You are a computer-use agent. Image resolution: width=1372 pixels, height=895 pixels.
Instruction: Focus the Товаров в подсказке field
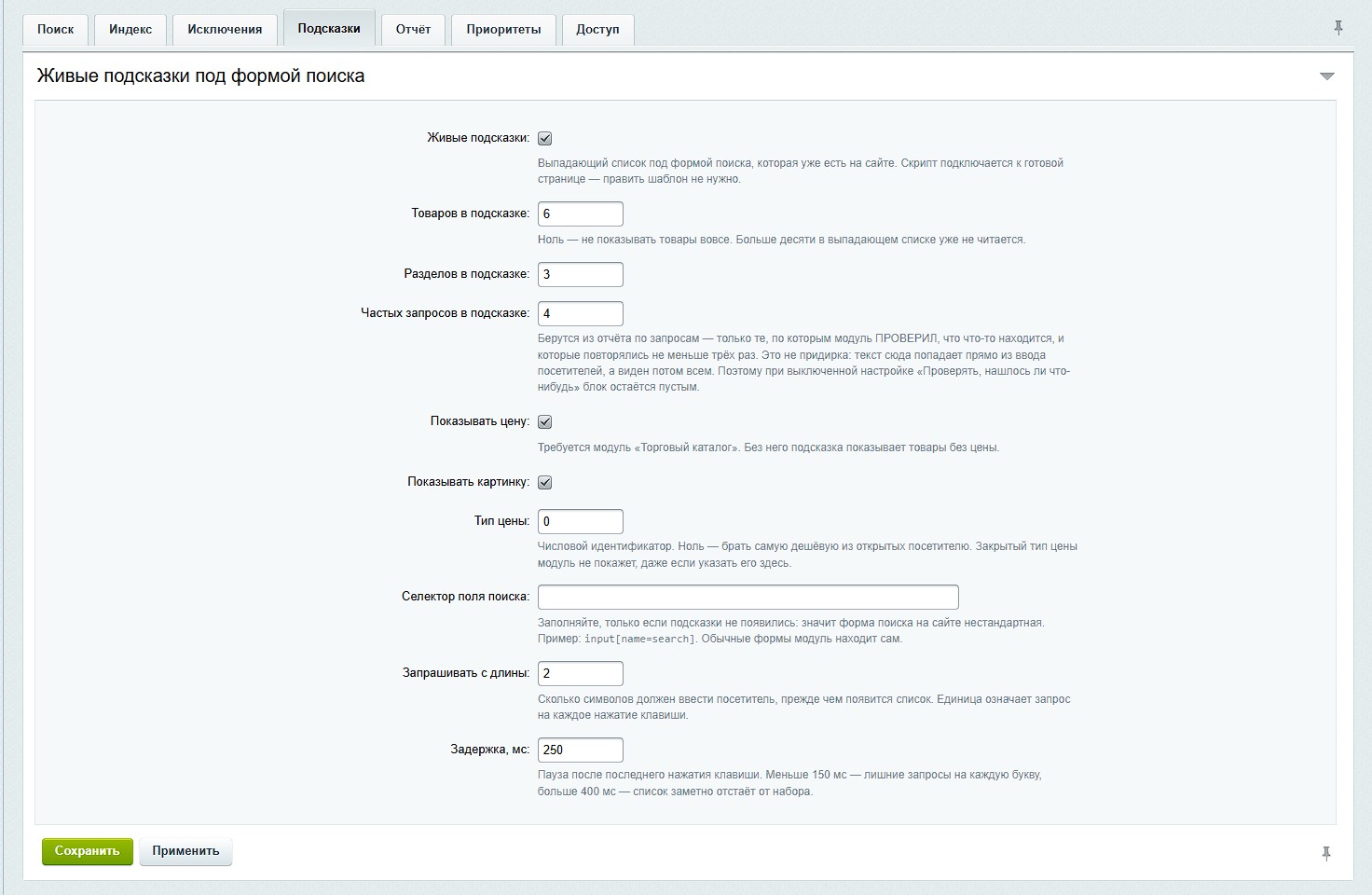click(x=580, y=213)
